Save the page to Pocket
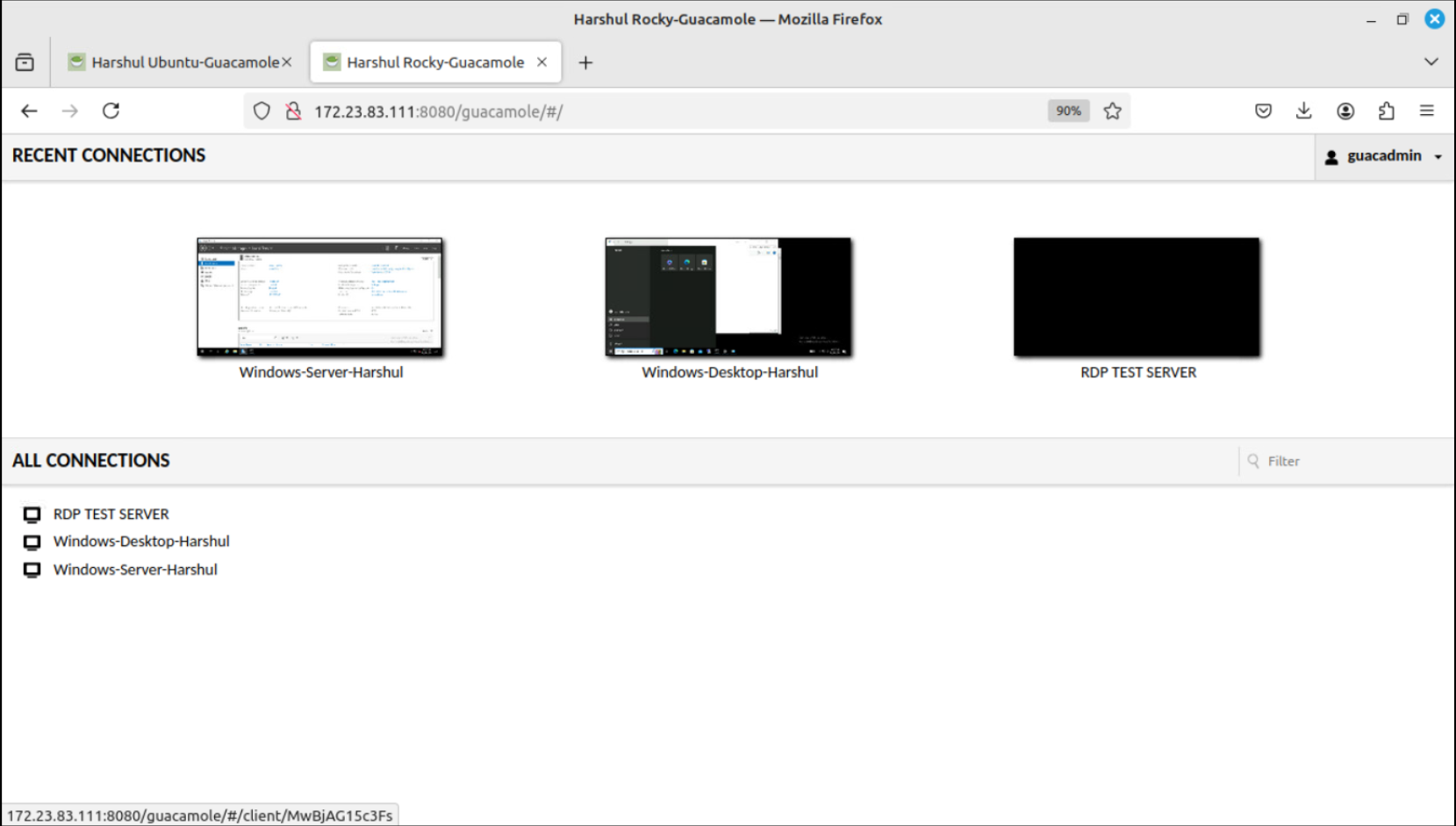Viewport: 1456px width, 826px height. (1263, 111)
